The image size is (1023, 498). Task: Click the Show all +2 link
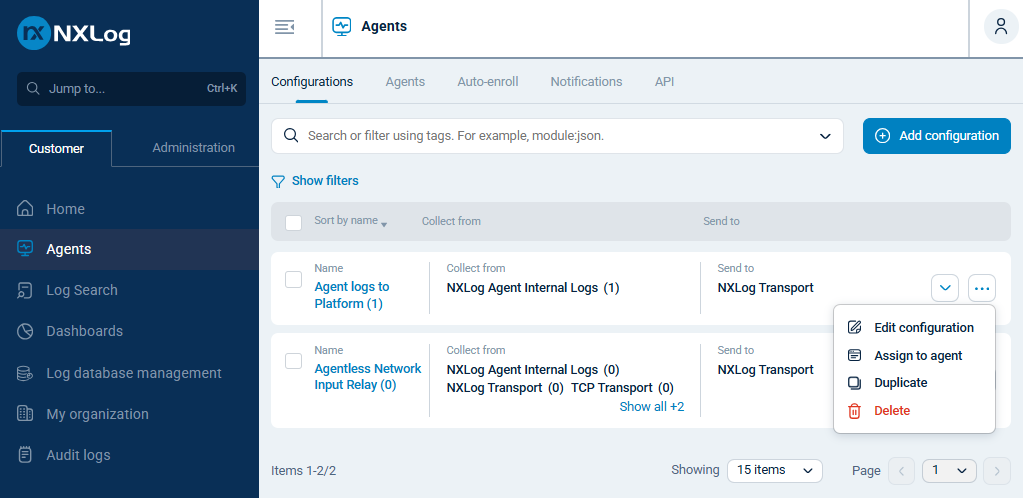point(652,406)
